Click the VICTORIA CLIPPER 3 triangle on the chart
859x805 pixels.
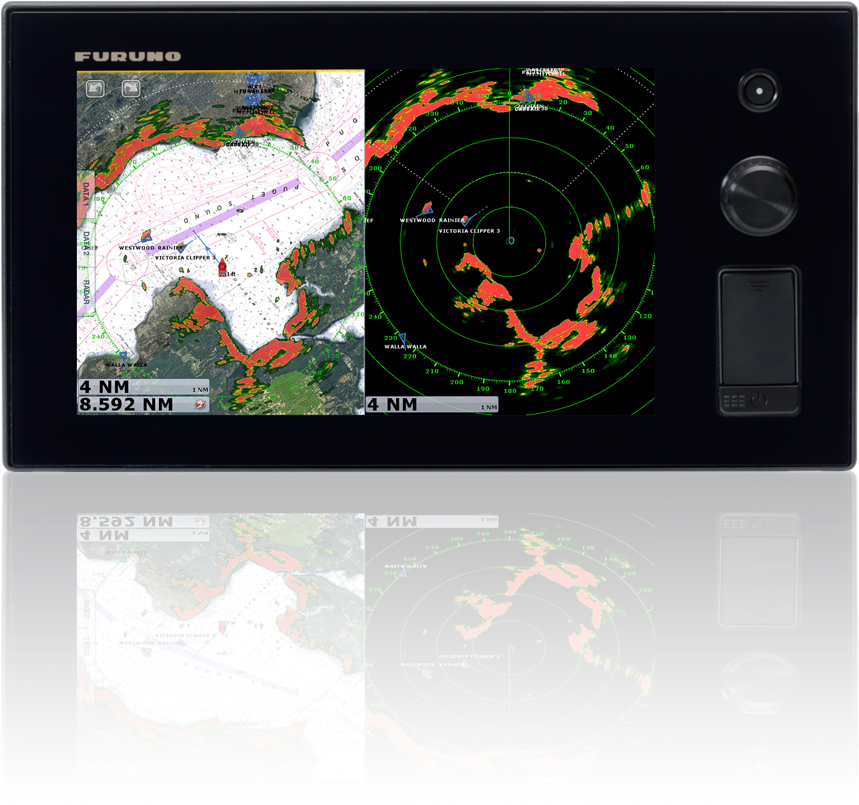point(181,248)
